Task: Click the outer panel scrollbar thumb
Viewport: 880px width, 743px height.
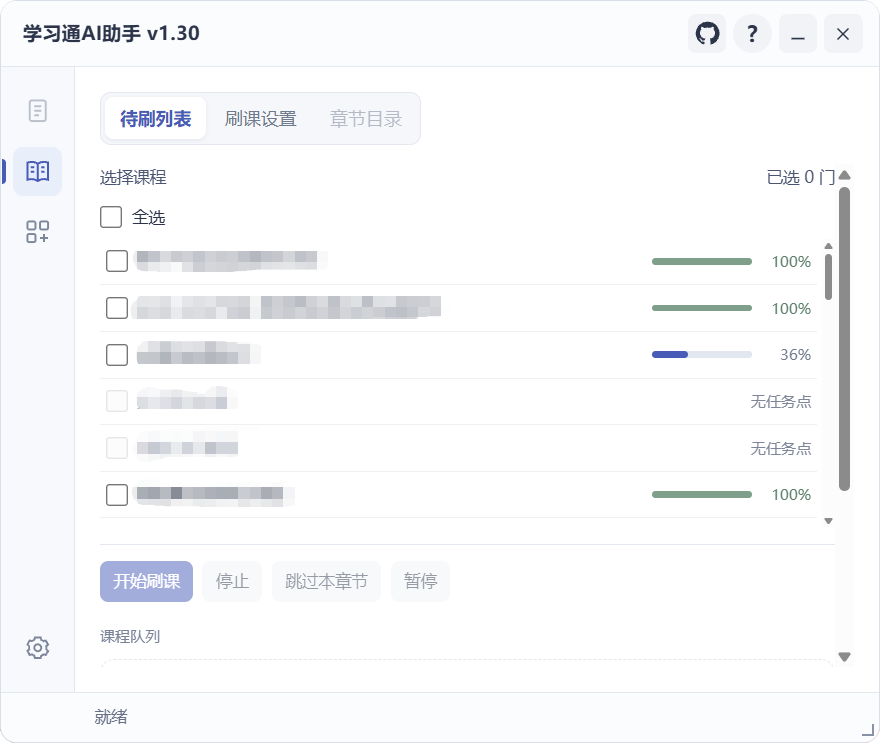Action: [845, 339]
